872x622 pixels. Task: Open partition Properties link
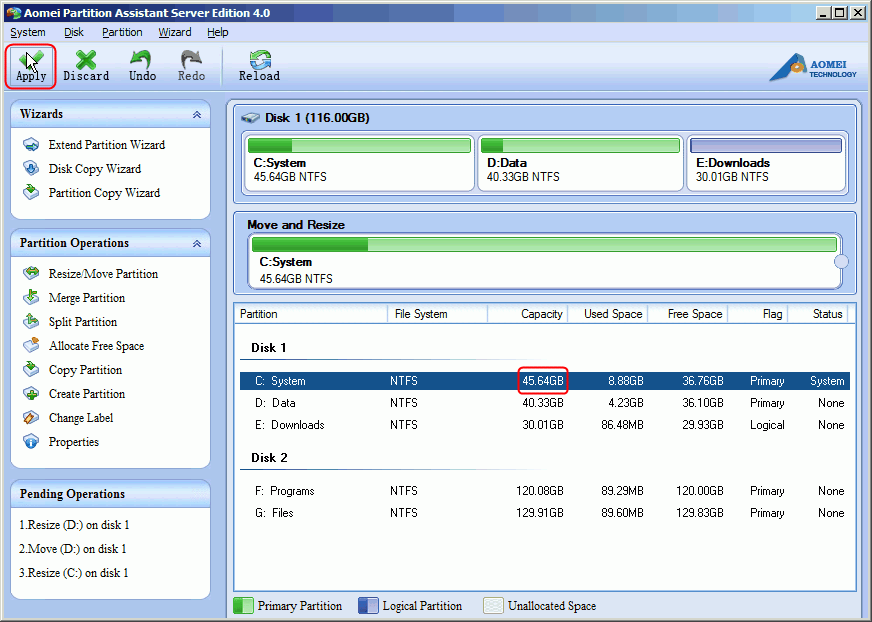[73, 442]
